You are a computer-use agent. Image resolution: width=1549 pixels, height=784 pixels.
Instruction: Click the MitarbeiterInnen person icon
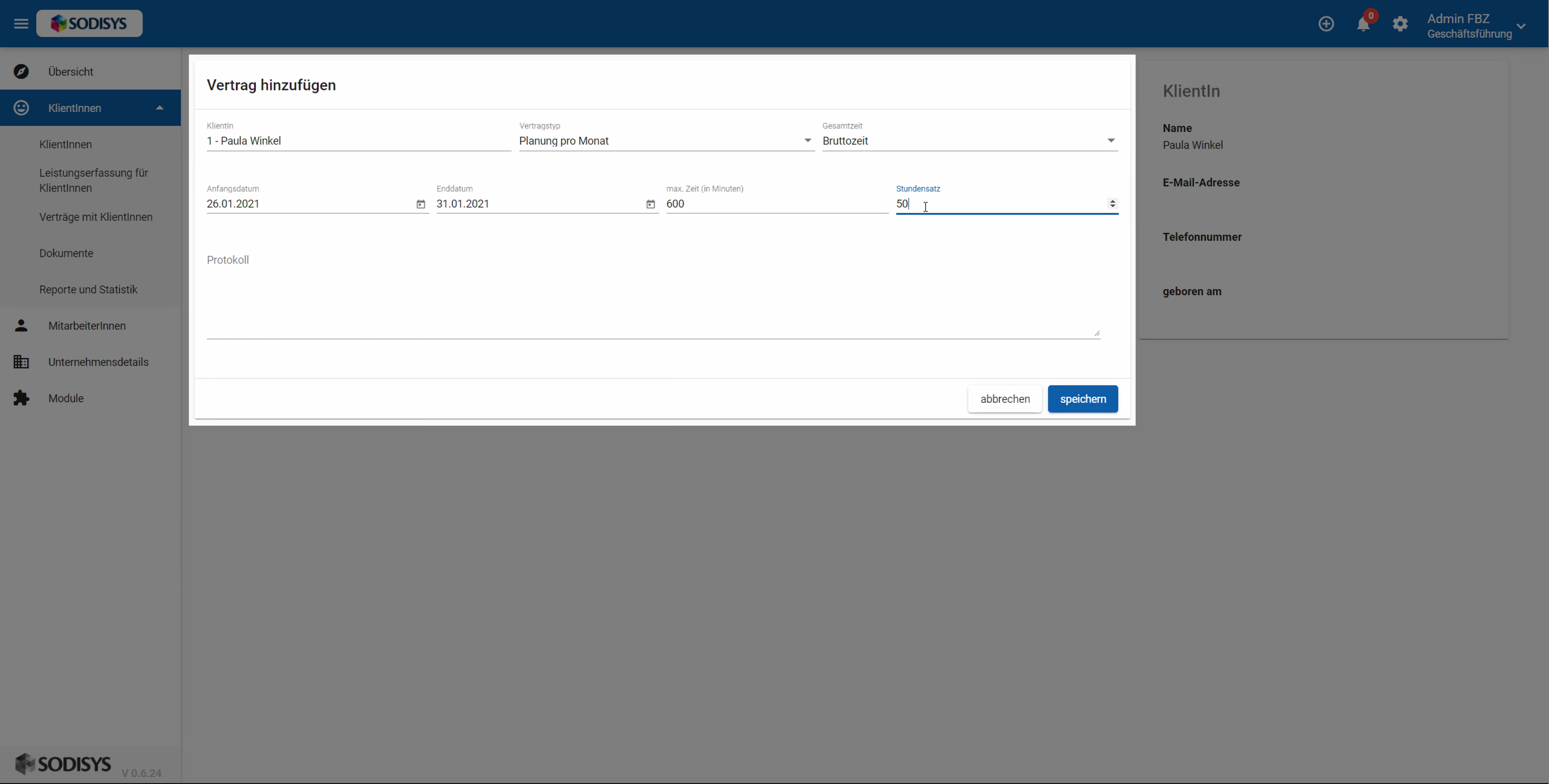pos(21,325)
